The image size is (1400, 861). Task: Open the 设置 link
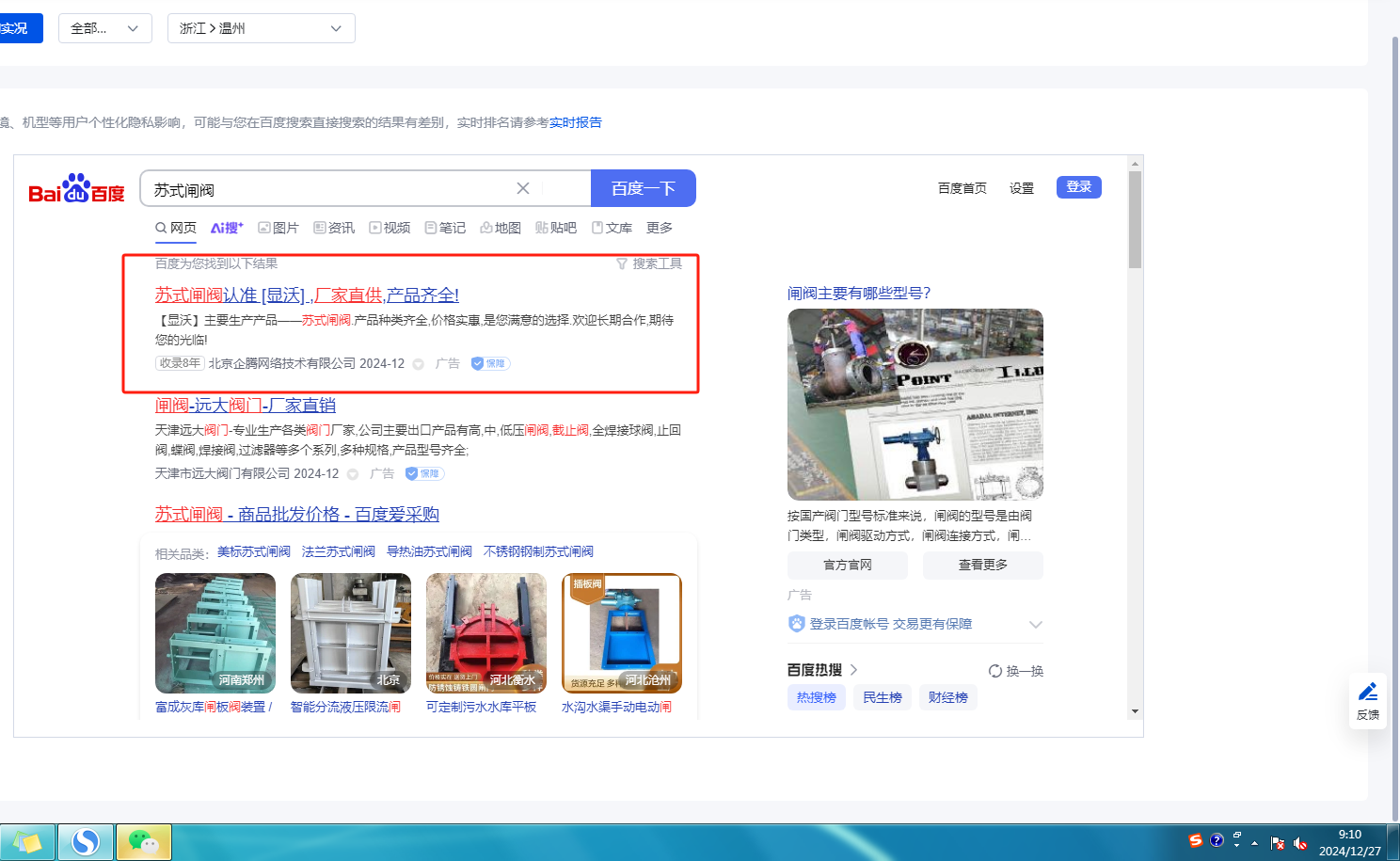[x=1022, y=188]
